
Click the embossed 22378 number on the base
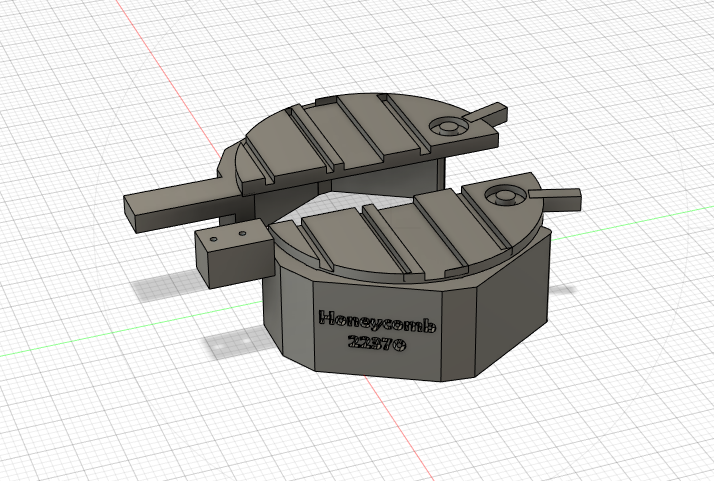(x=376, y=345)
